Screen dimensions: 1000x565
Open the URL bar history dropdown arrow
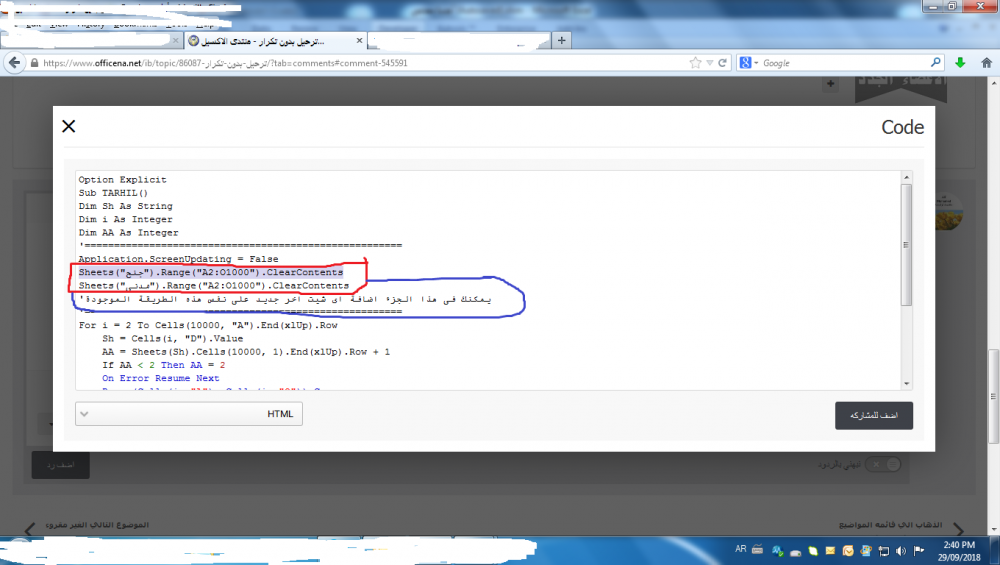pos(710,63)
